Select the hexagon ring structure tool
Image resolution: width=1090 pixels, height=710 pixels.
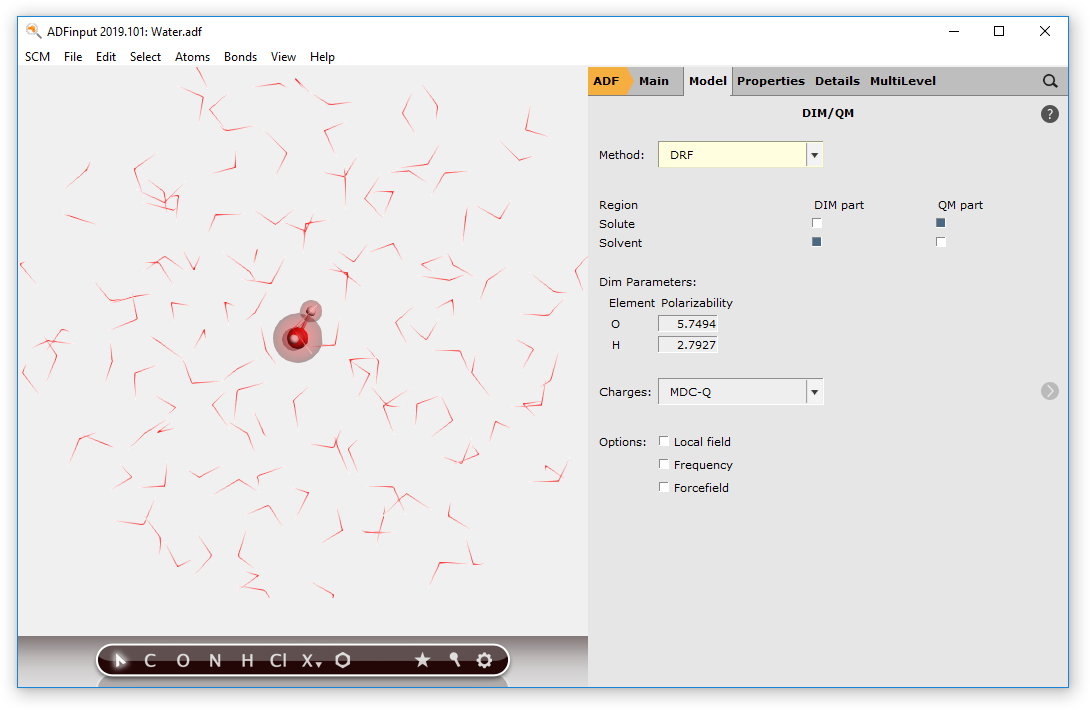[x=343, y=660]
